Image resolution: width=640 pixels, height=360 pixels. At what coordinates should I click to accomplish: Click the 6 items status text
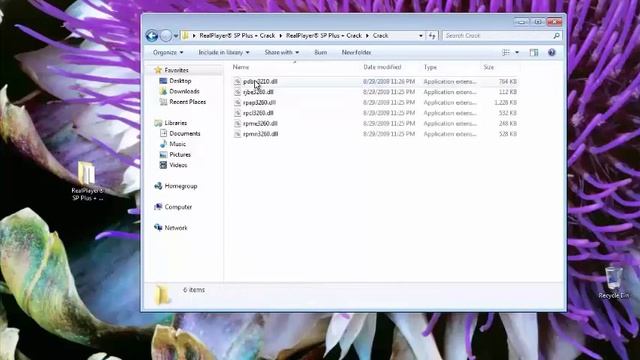[194, 290]
